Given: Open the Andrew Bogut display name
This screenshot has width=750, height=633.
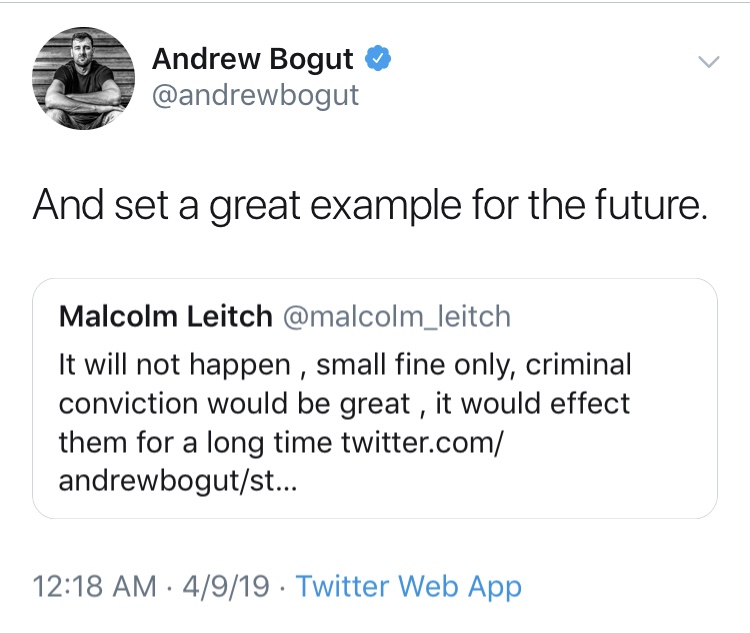Looking at the screenshot, I should (253, 59).
